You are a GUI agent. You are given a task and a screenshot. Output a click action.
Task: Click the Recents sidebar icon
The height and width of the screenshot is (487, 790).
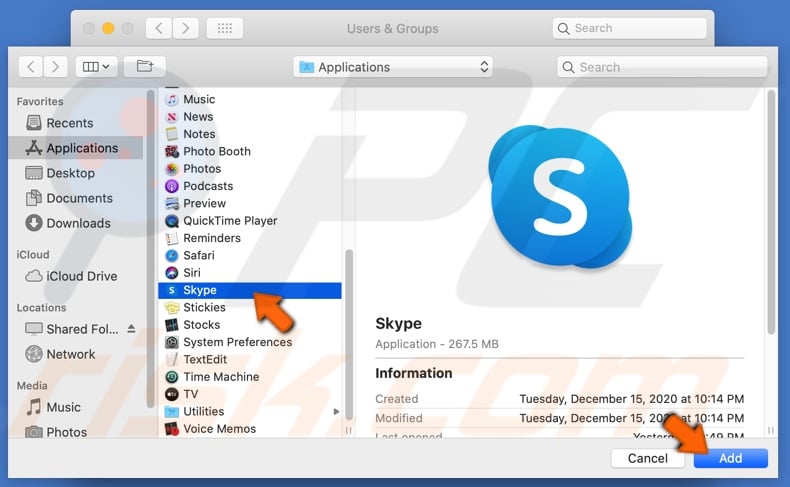[x=34, y=123]
